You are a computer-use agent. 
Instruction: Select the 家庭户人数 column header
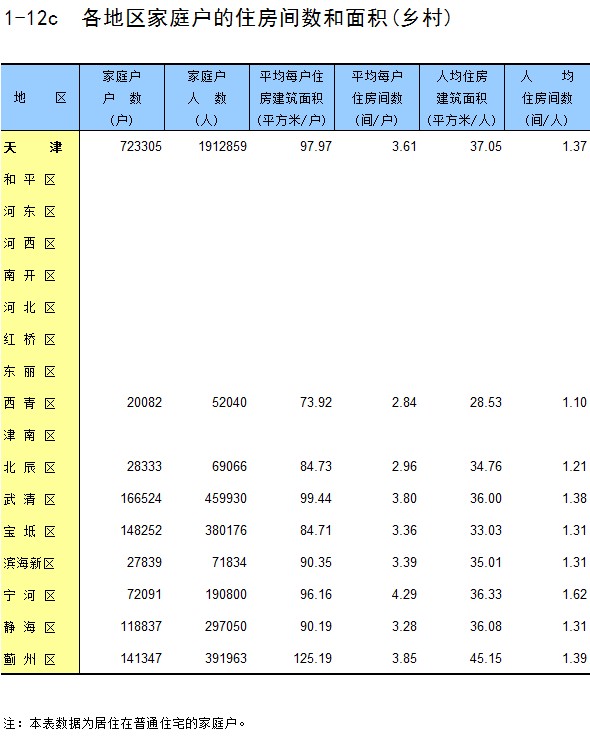click(x=207, y=98)
